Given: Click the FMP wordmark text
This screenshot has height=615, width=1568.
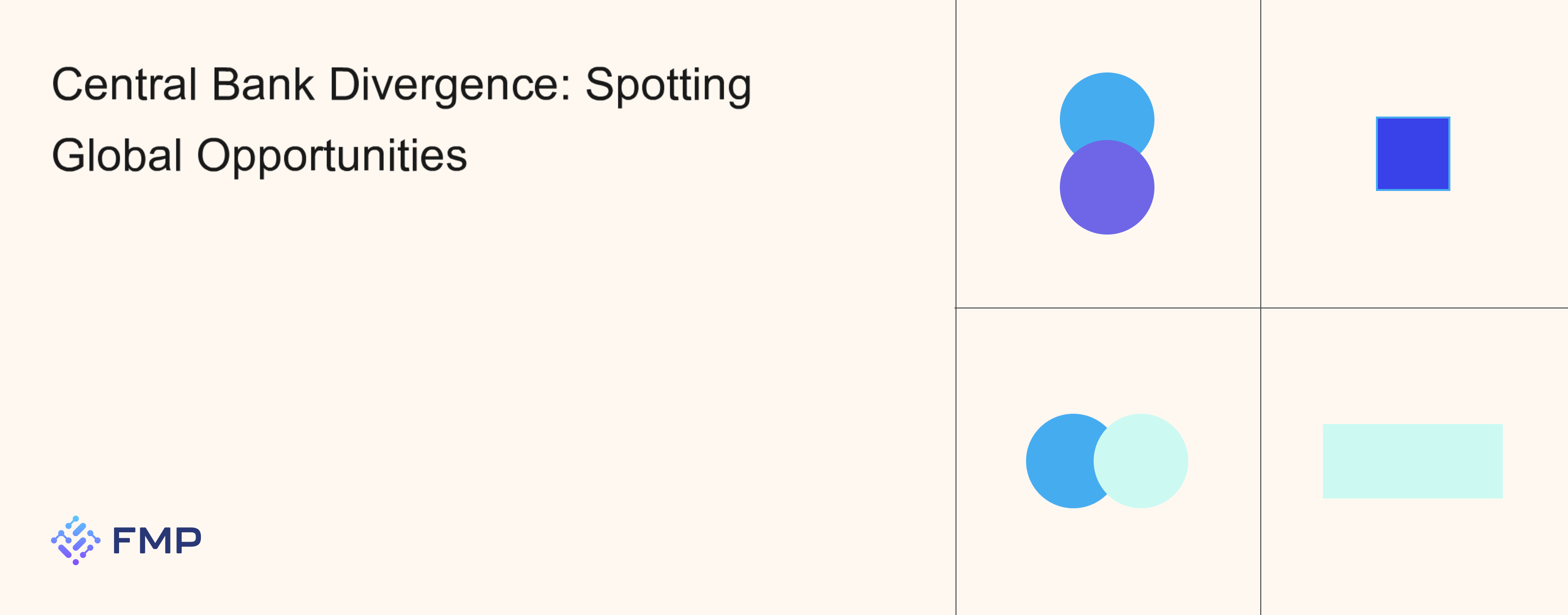Looking at the screenshot, I should coord(157,540).
